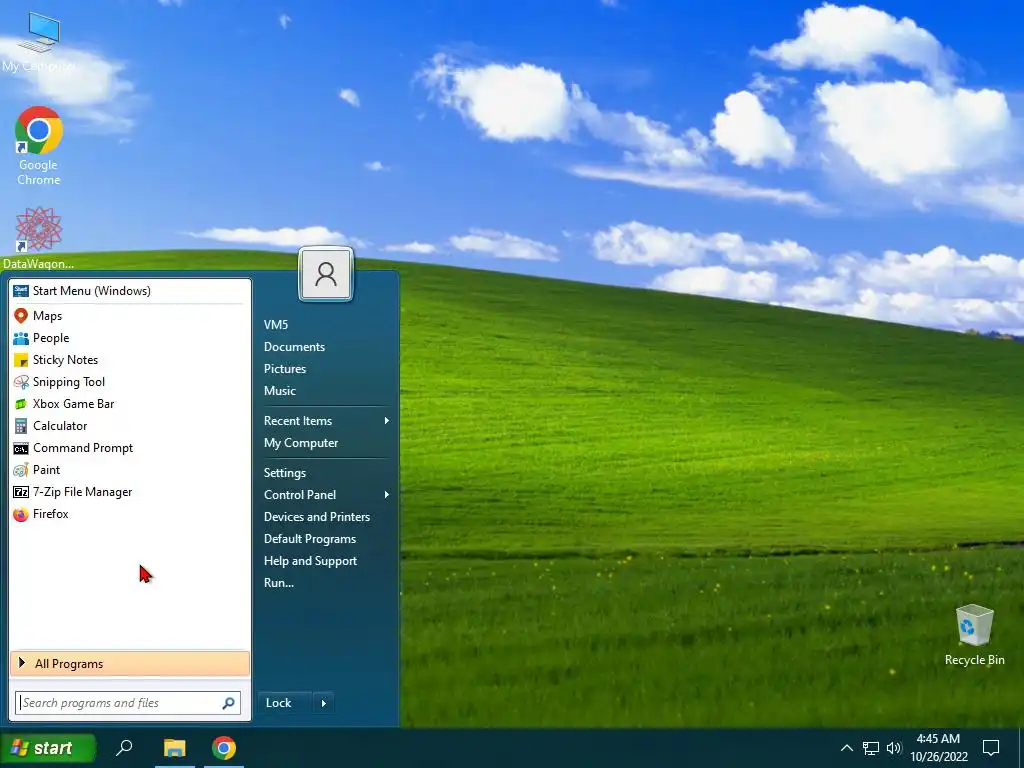1024x768 pixels.
Task: Open My Computer desktop icon
Action: (39, 42)
